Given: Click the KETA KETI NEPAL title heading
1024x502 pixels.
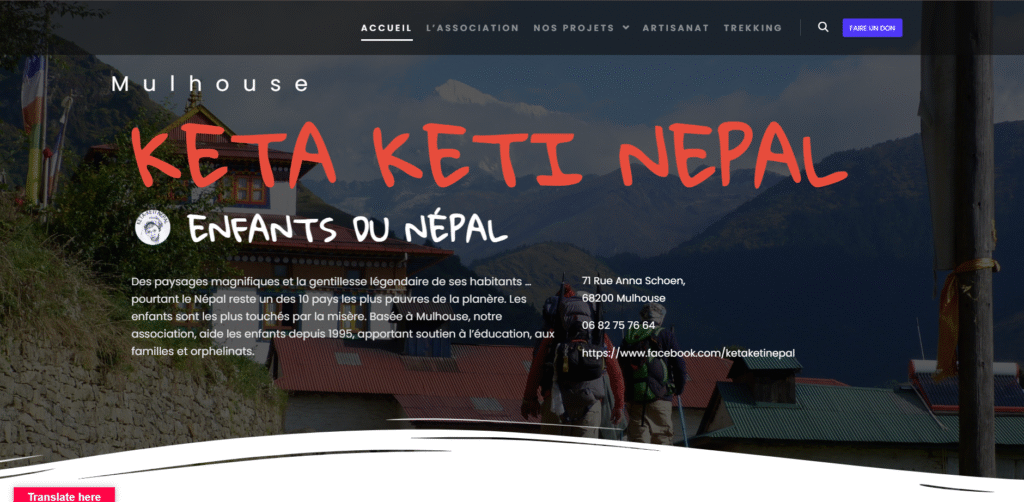Looking at the screenshot, I should (488, 154).
